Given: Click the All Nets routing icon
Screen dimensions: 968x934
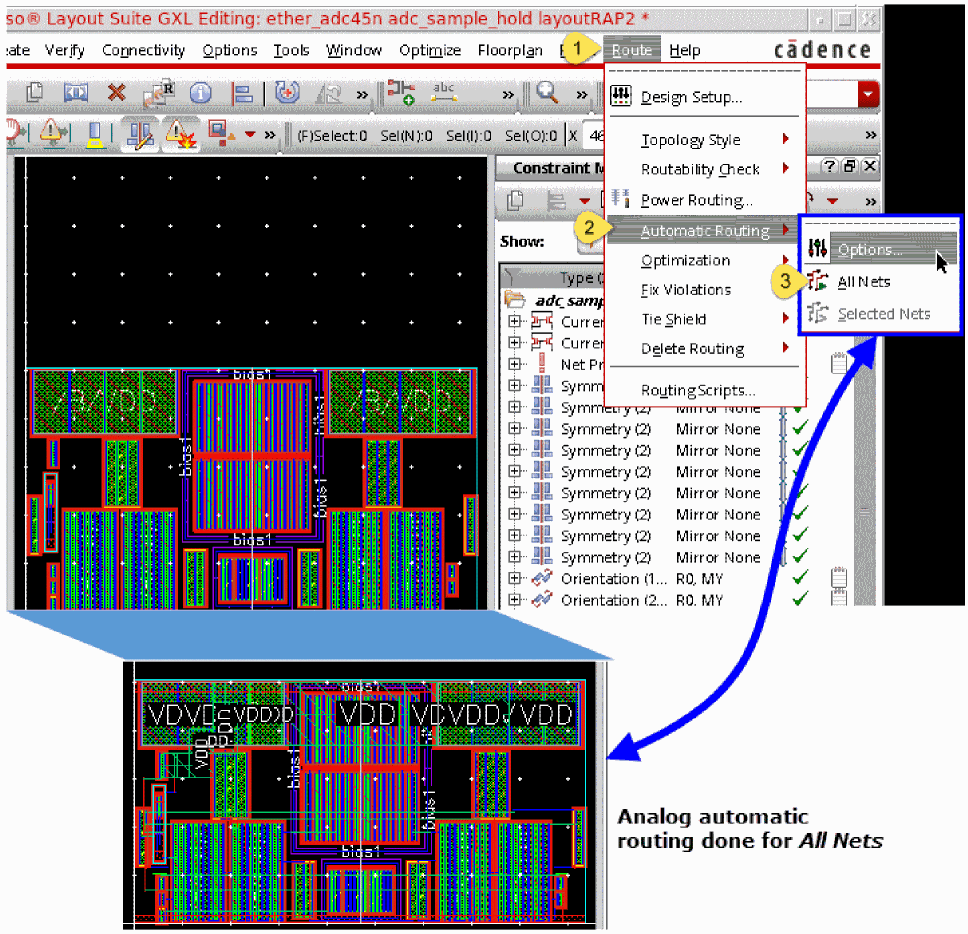Looking at the screenshot, I should click(x=817, y=282).
